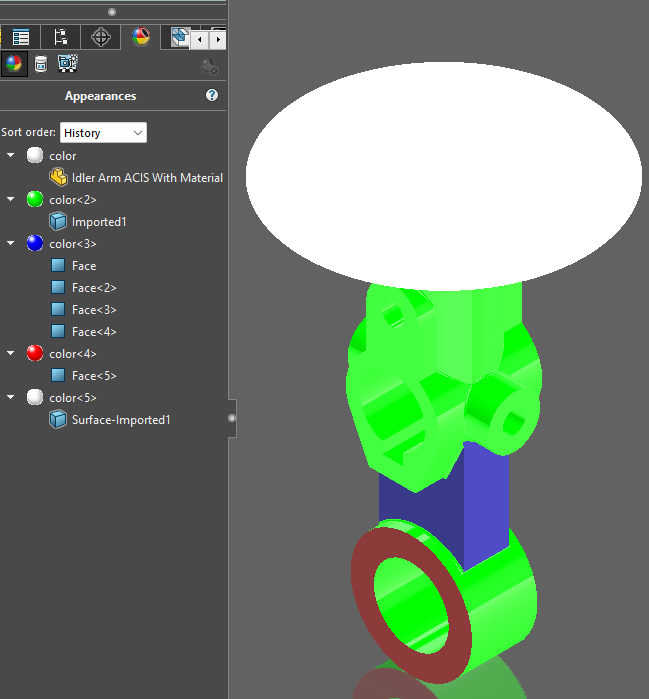The width and height of the screenshot is (649, 699).
Task: Select the white sphere of color
Action: point(35,156)
